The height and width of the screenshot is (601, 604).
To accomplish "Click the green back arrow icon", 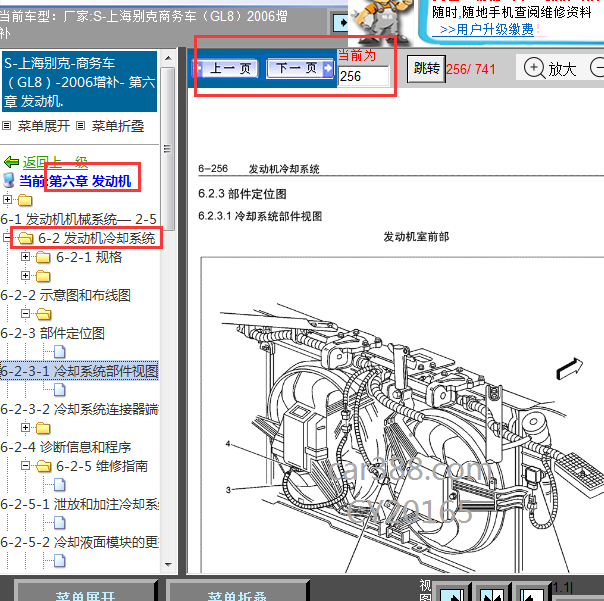I will pyautogui.click(x=12, y=162).
